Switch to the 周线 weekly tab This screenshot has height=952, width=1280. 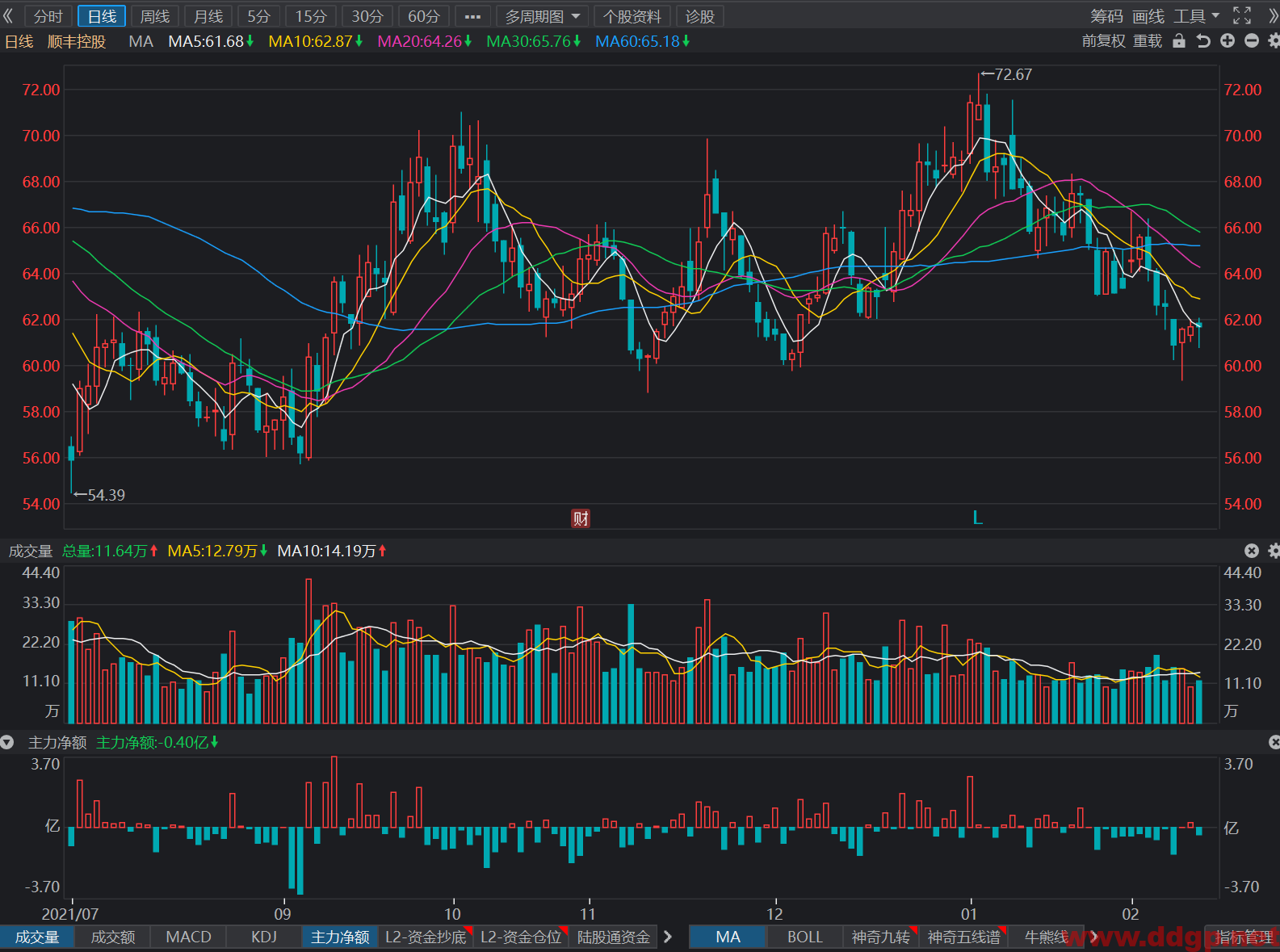point(155,16)
